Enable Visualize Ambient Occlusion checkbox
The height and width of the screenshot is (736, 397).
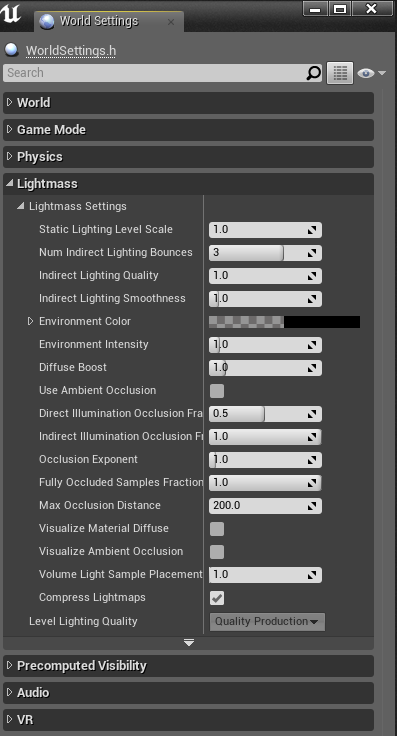(217, 552)
